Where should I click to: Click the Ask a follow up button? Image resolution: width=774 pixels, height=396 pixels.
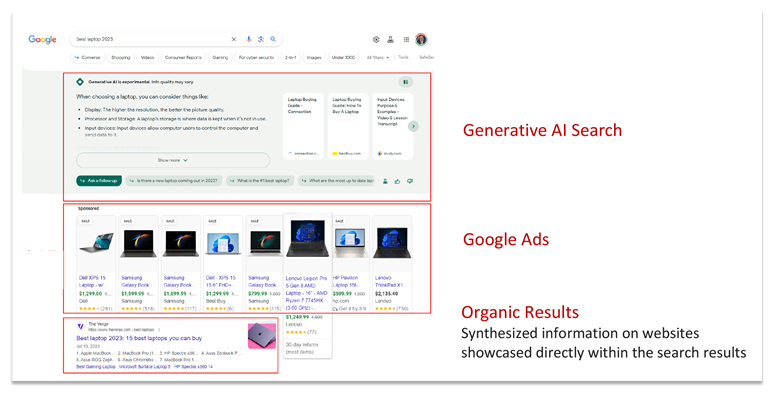(99, 181)
